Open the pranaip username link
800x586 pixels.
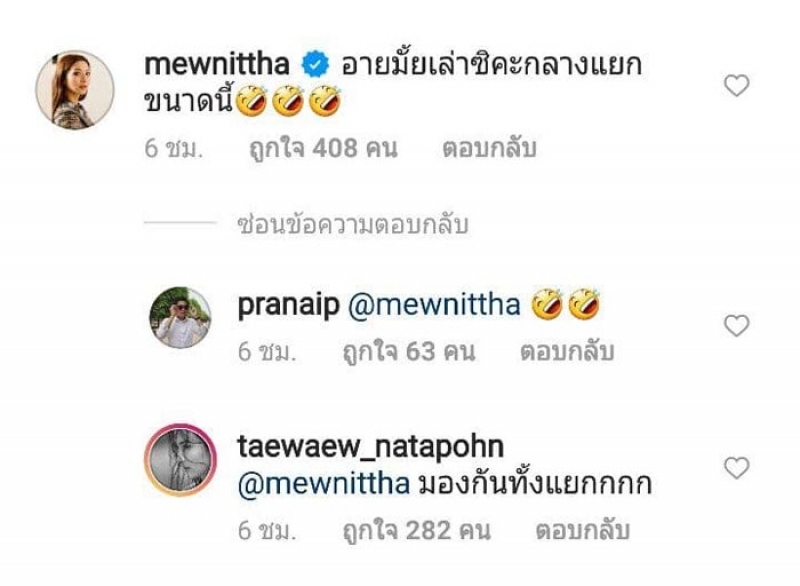(288, 305)
